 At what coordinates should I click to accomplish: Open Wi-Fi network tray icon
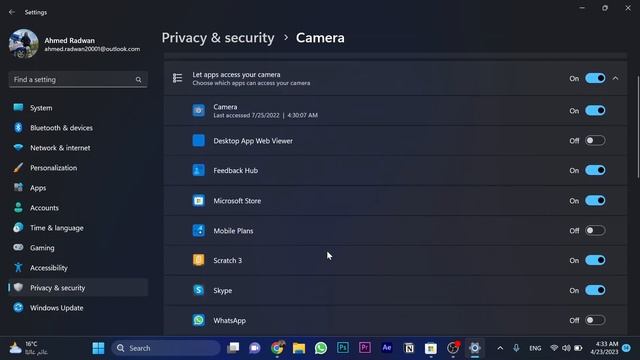pos(554,348)
